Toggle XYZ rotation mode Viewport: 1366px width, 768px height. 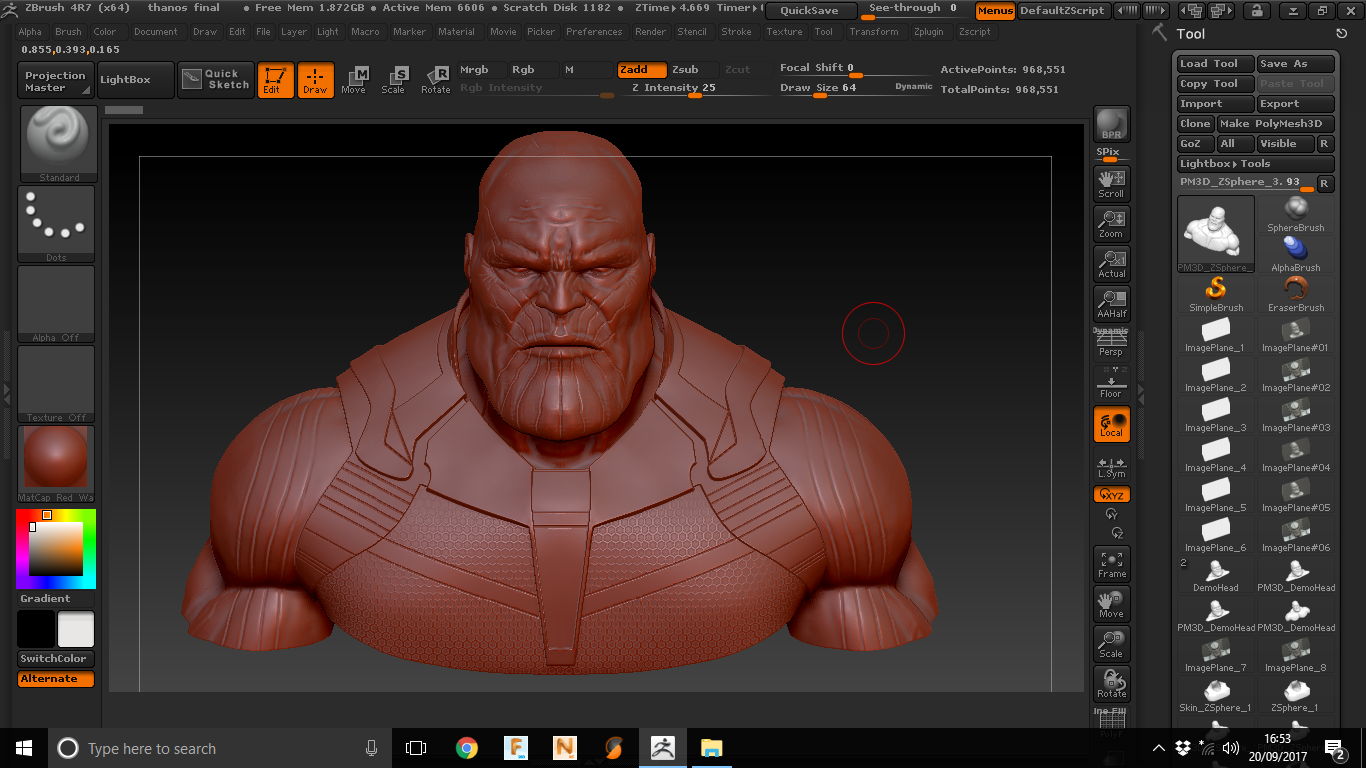coord(1111,494)
